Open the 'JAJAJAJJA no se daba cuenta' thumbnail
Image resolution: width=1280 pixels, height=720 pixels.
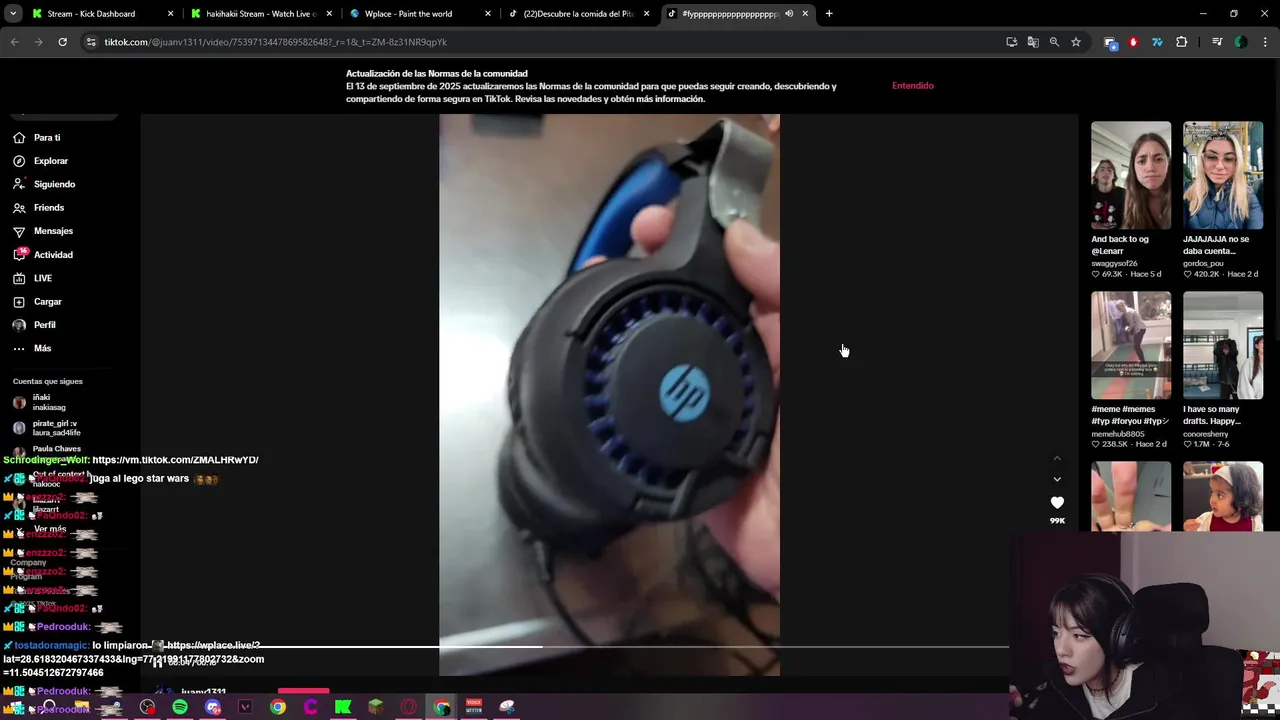pos(1223,176)
